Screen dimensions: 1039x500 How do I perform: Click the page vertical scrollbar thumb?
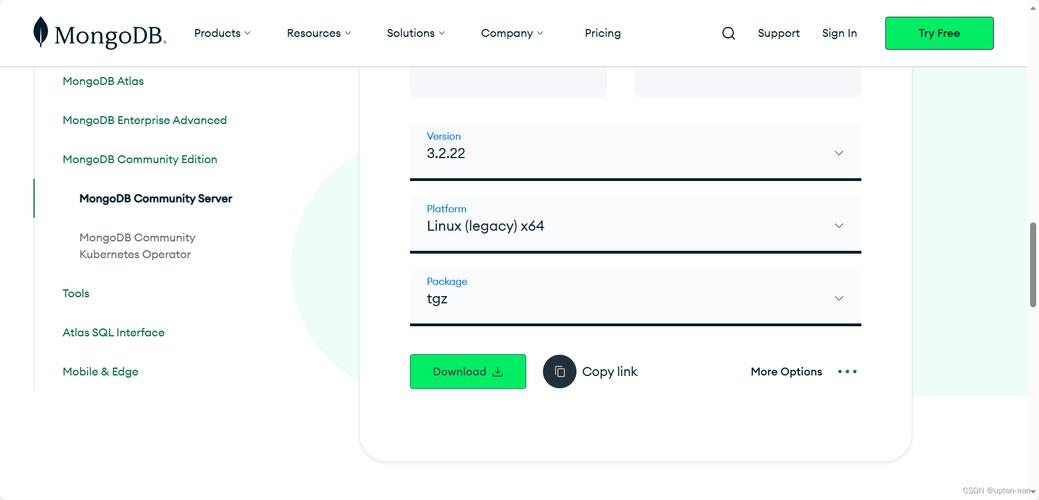click(1033, 265)
